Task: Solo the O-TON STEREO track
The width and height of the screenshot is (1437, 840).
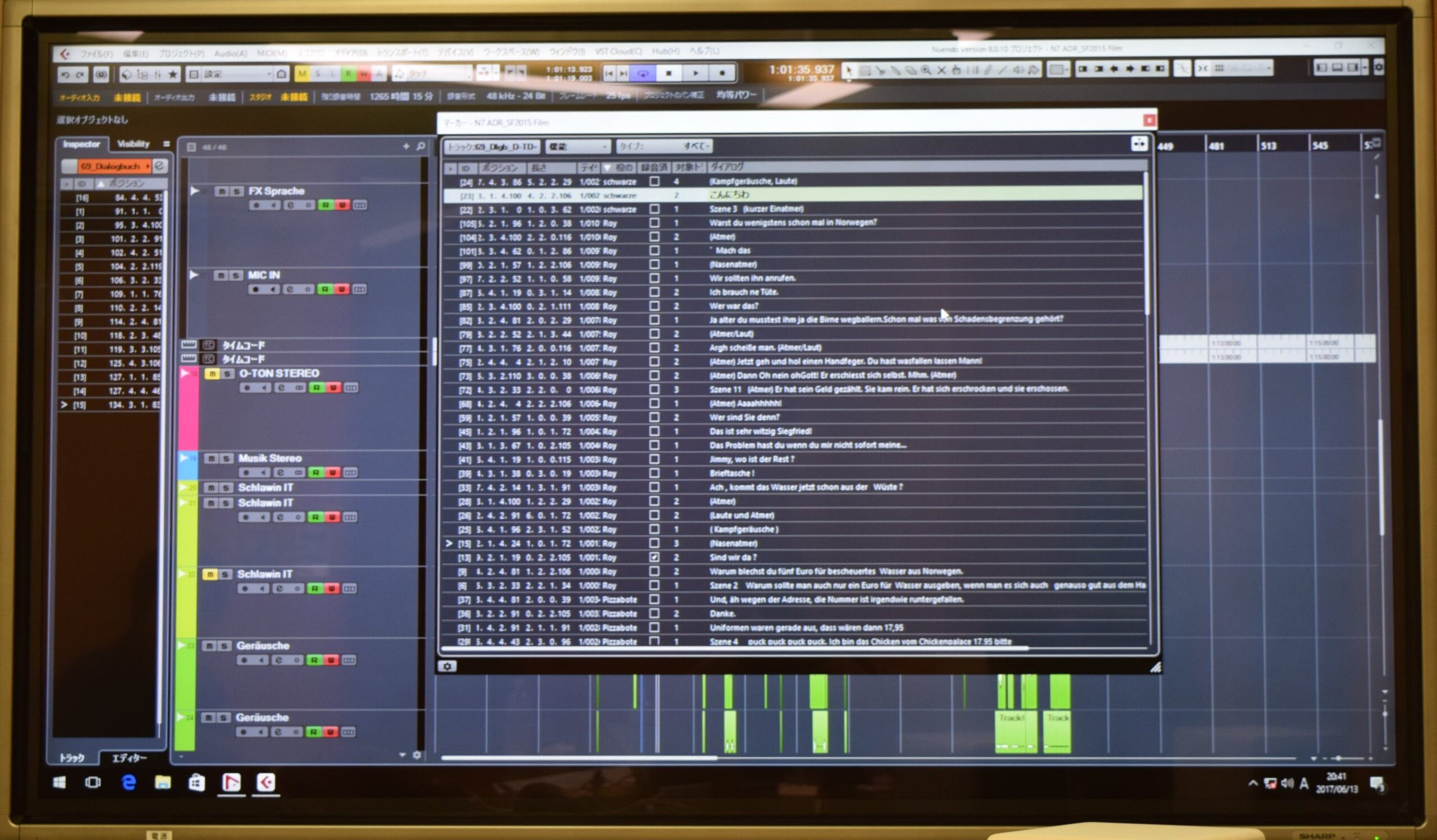Action: coord(227,374)
